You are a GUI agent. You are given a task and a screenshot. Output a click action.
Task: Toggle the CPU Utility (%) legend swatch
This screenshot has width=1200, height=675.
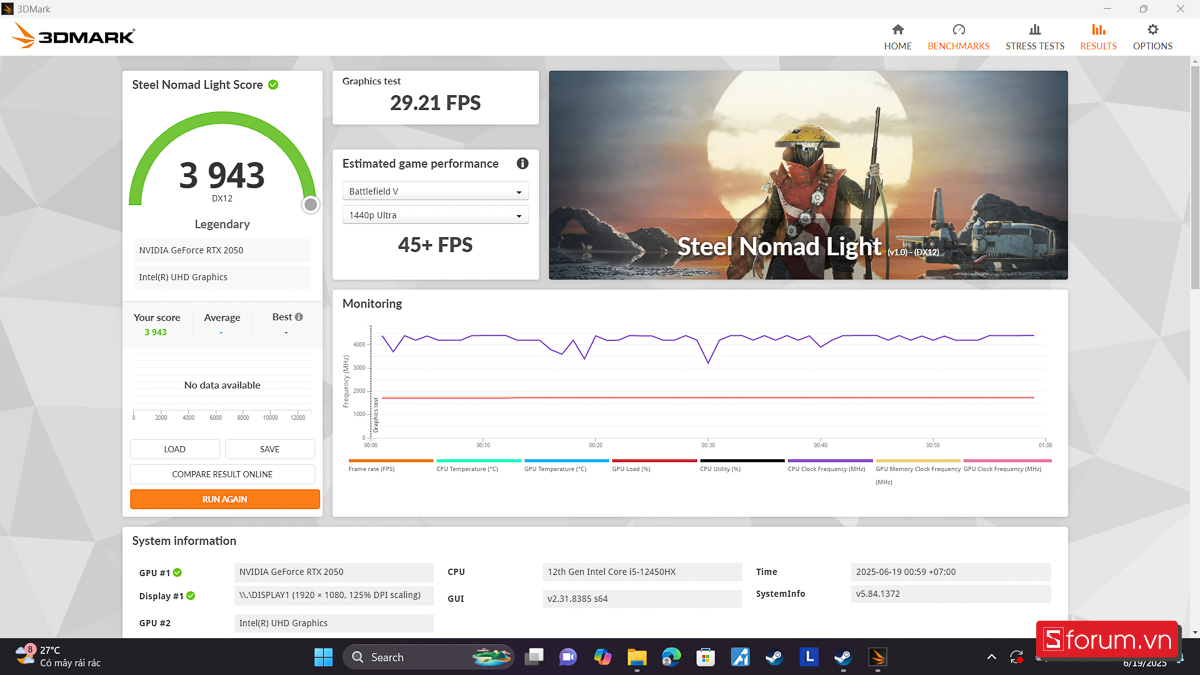click(x=742, y=461)
